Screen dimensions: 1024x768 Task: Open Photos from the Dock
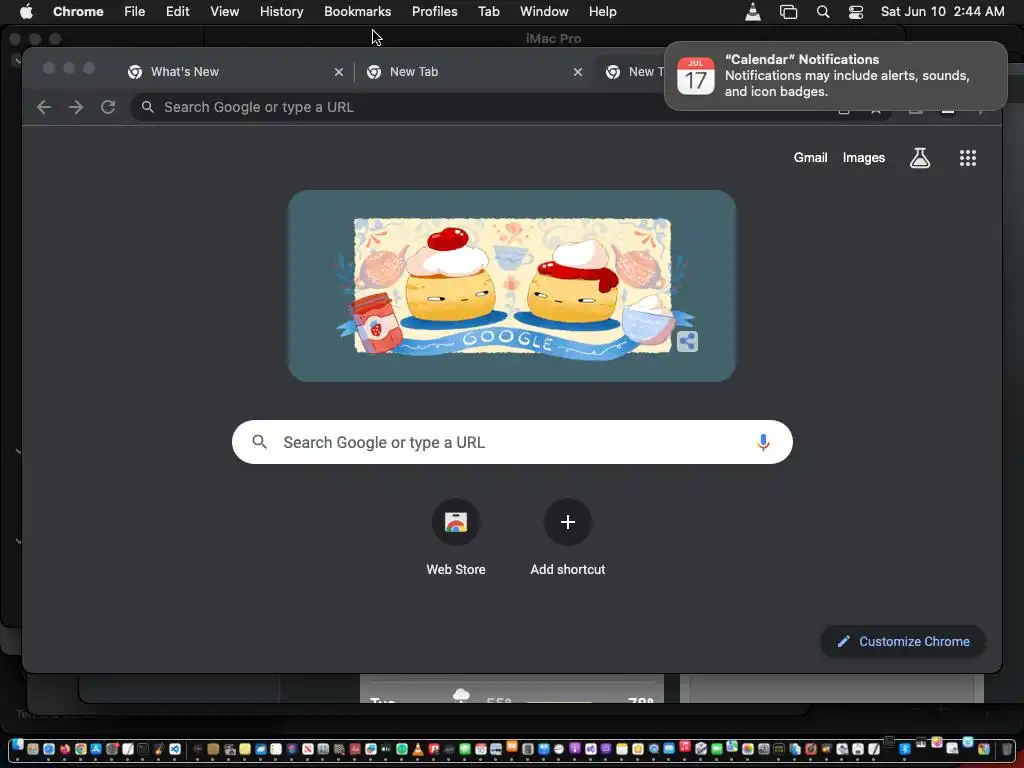point(748,749)
